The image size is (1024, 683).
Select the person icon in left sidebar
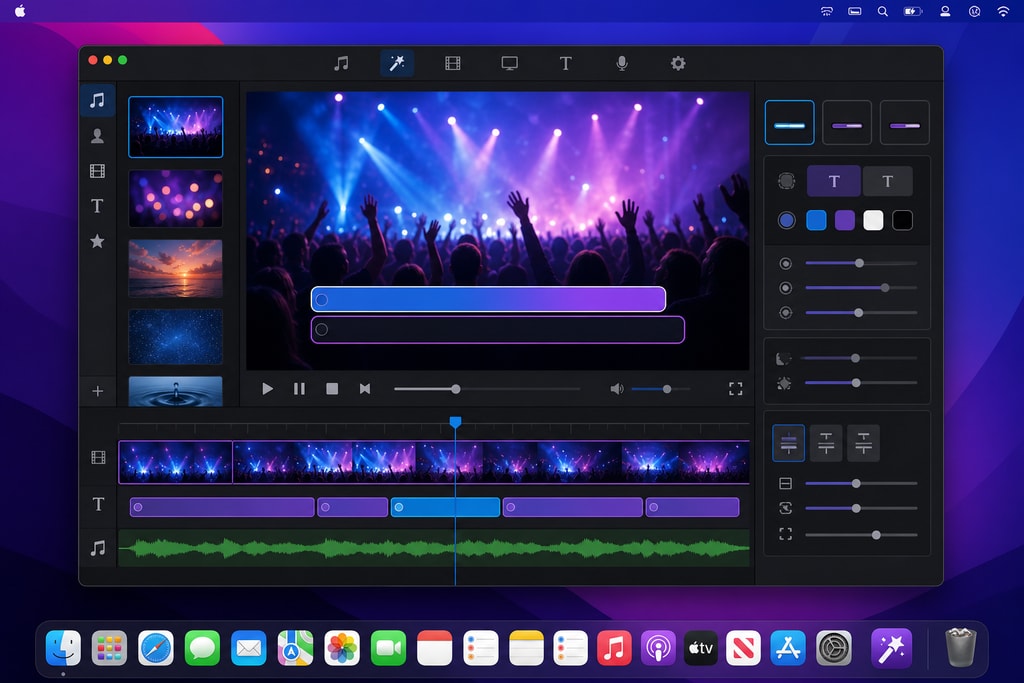point(97,136)
